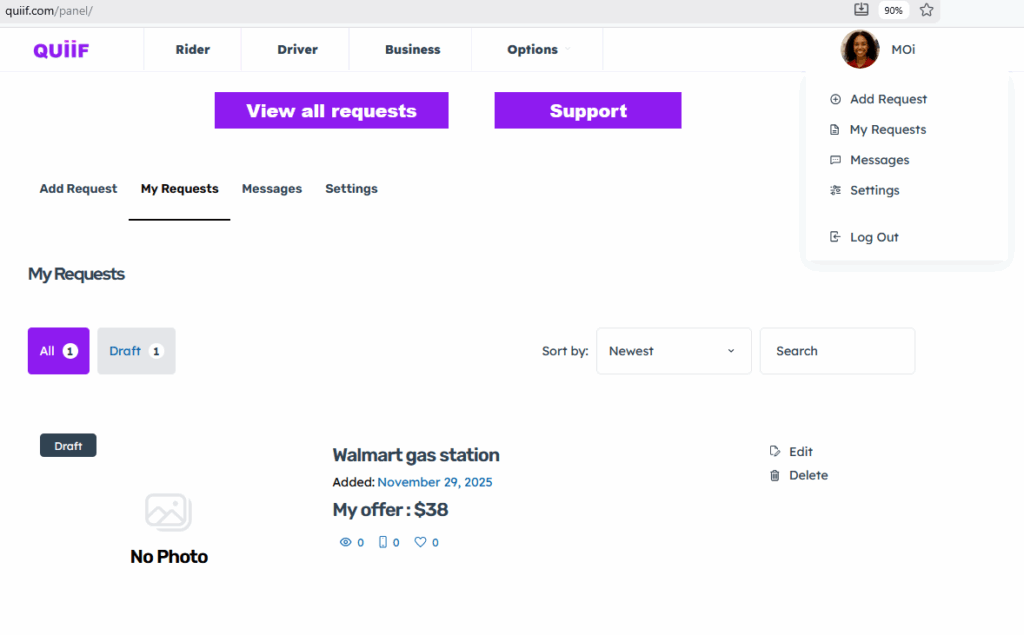Click the install app icon in address bar
Image resolution: width=1024 pixels, height=635 pixels.
(x=861, y=10)
